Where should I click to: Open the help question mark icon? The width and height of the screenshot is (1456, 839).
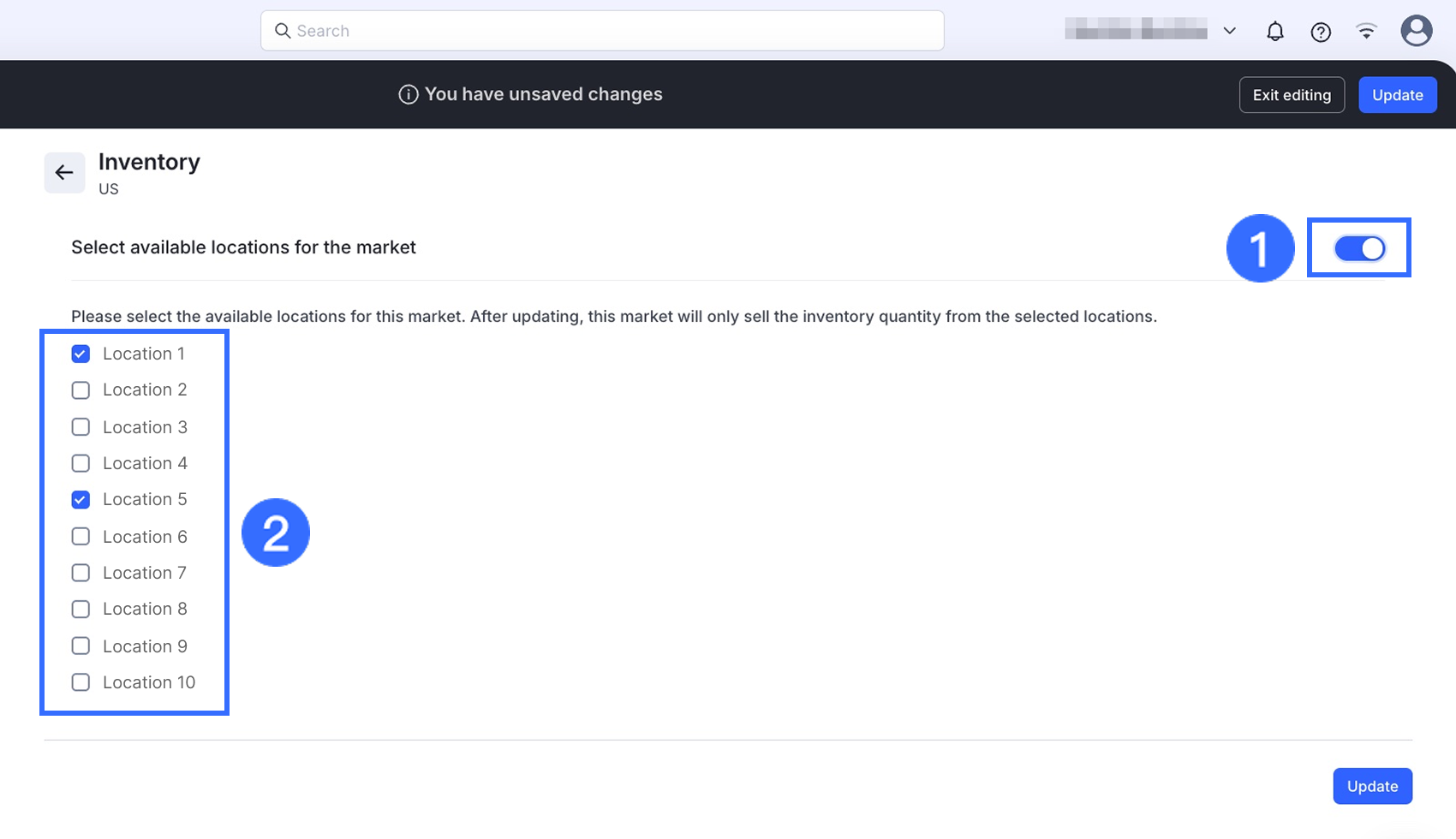(1321, 32)
